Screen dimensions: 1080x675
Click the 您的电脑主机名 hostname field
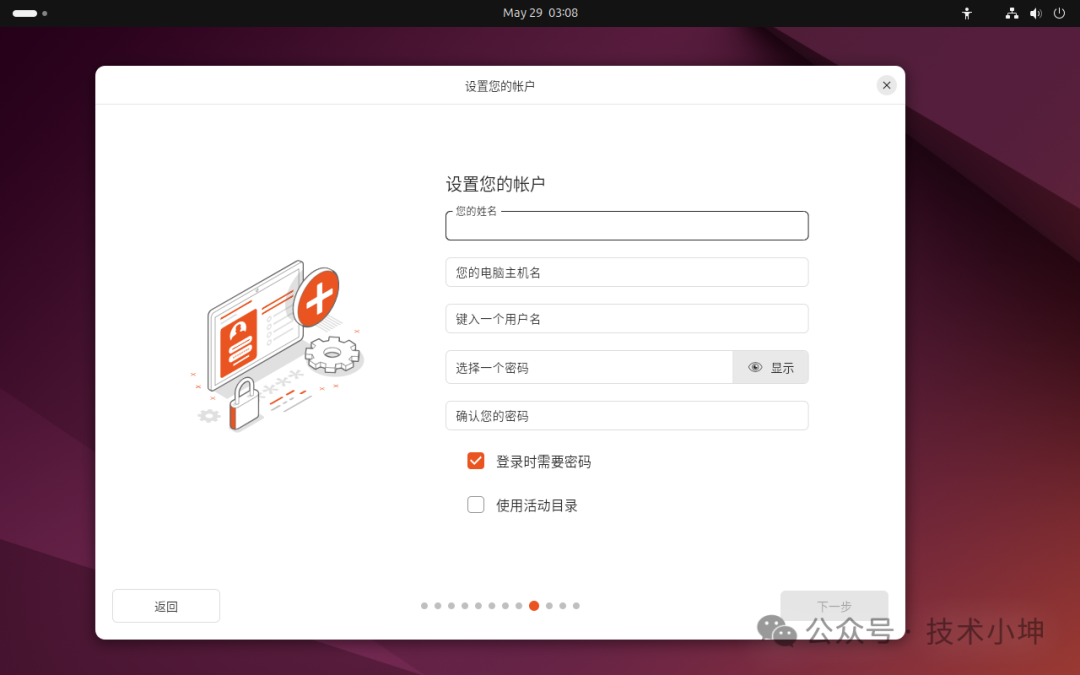click(626, 272)
